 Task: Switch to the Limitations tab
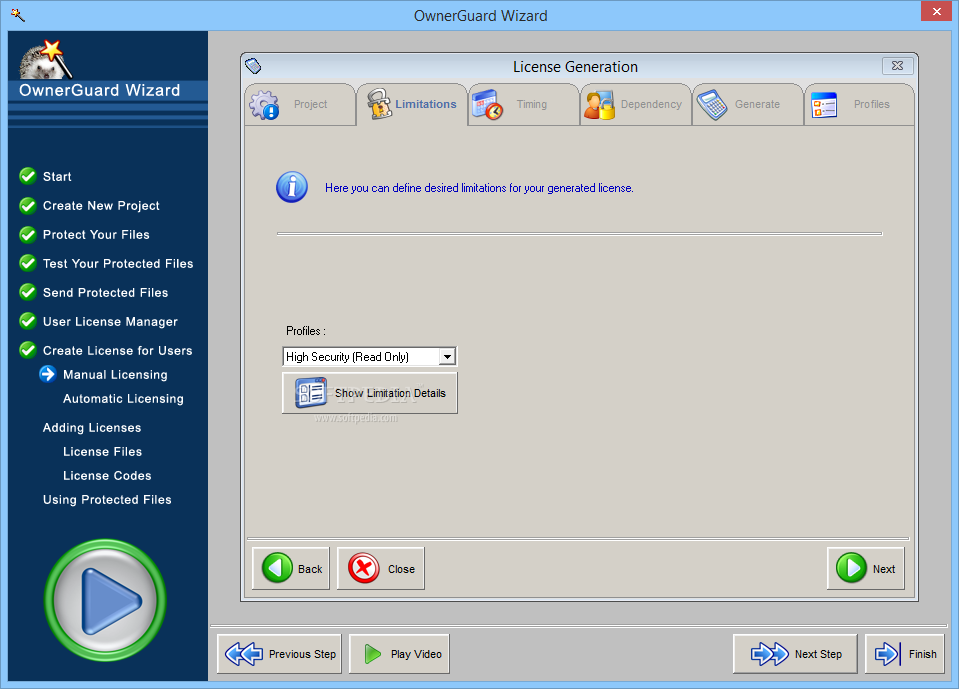coord(412,105)
